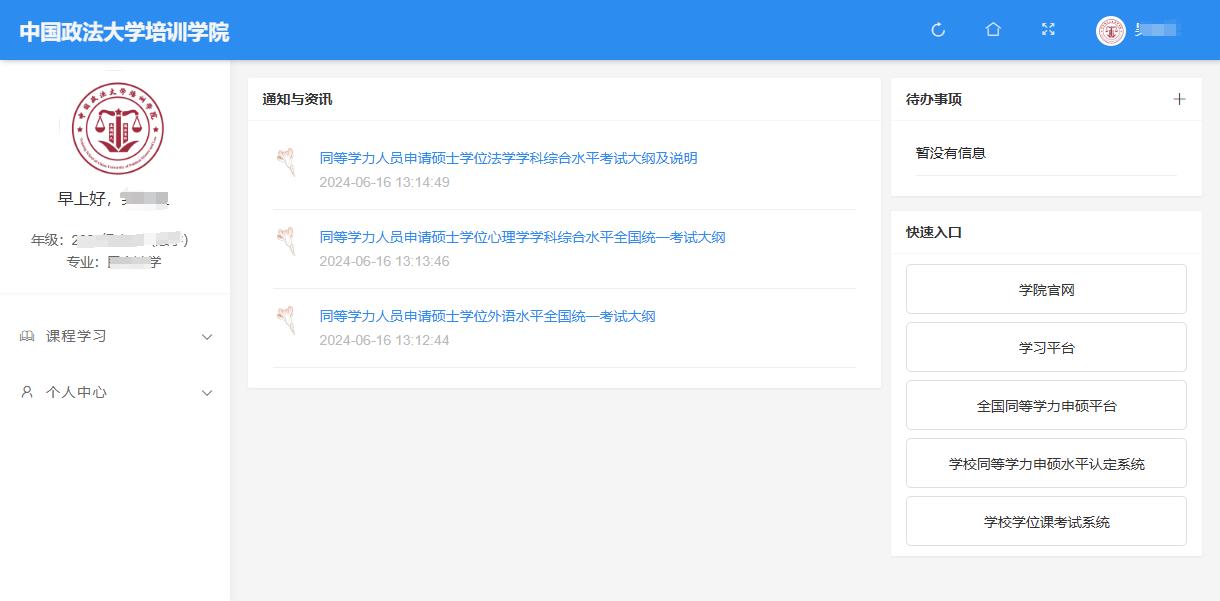Click the university emblem in the sidebar
Image resolution: width=1220 pixels, height=601 pixels.
[118, 129]
